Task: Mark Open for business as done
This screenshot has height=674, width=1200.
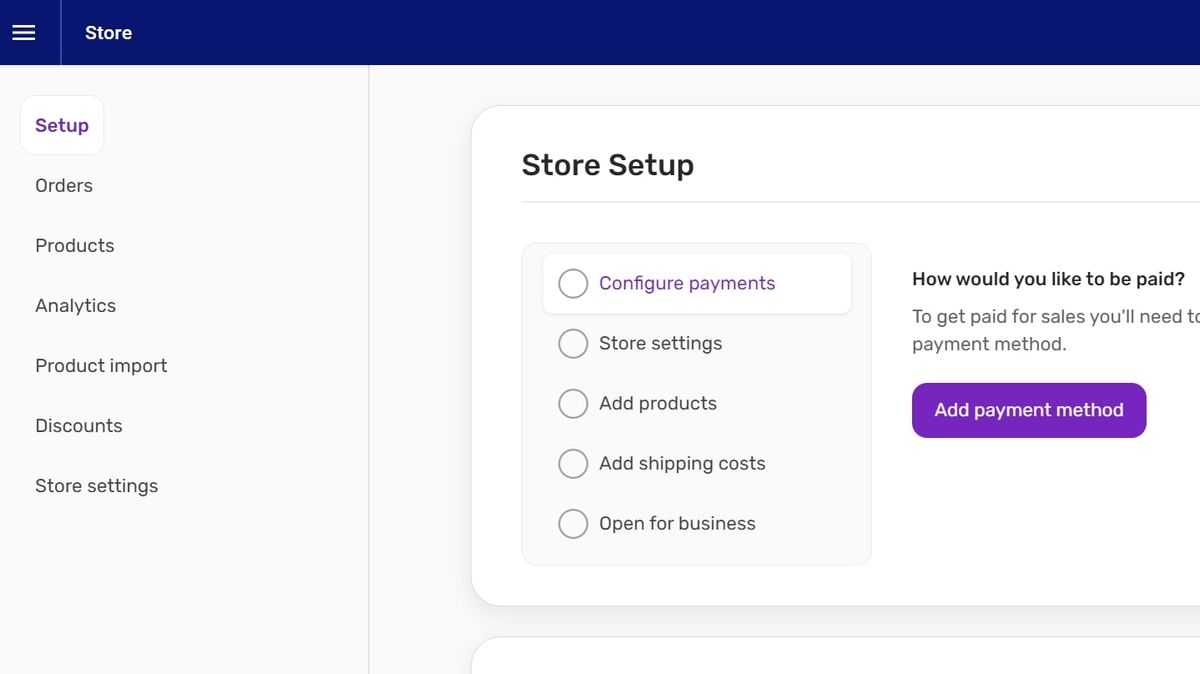Action: tap(573, 523)
